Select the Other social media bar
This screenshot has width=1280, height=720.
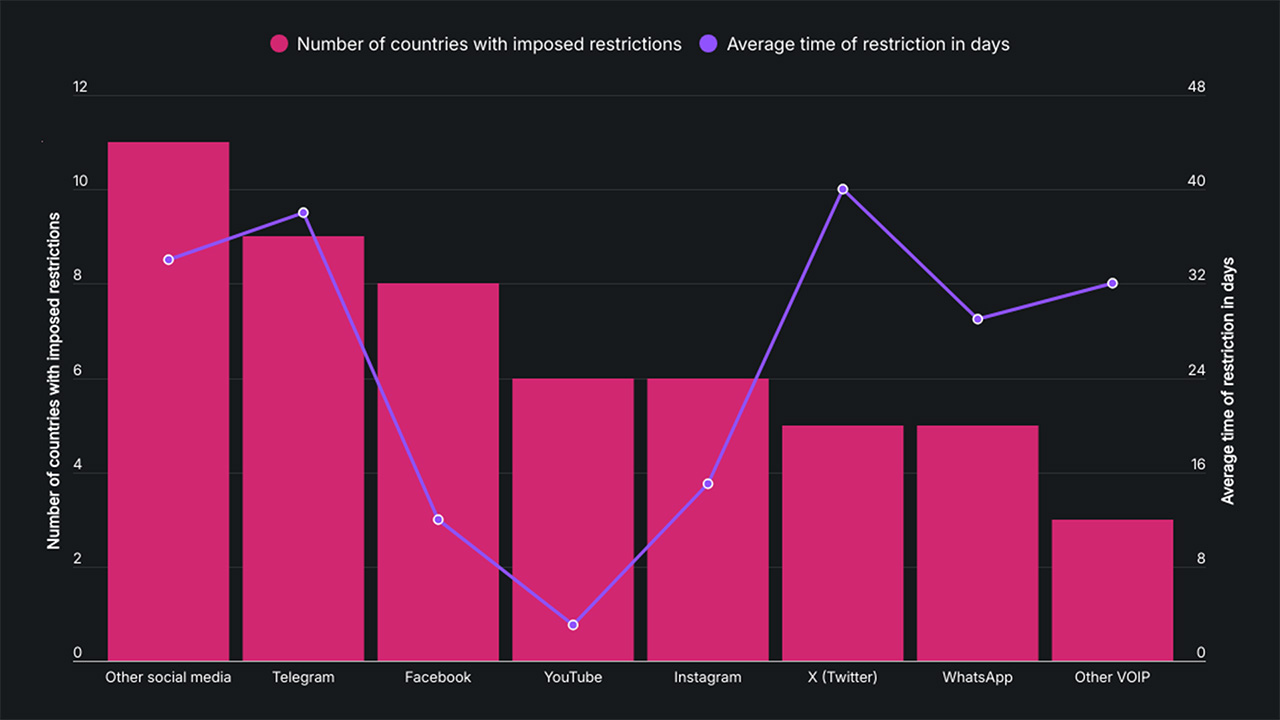coord(168,450)
